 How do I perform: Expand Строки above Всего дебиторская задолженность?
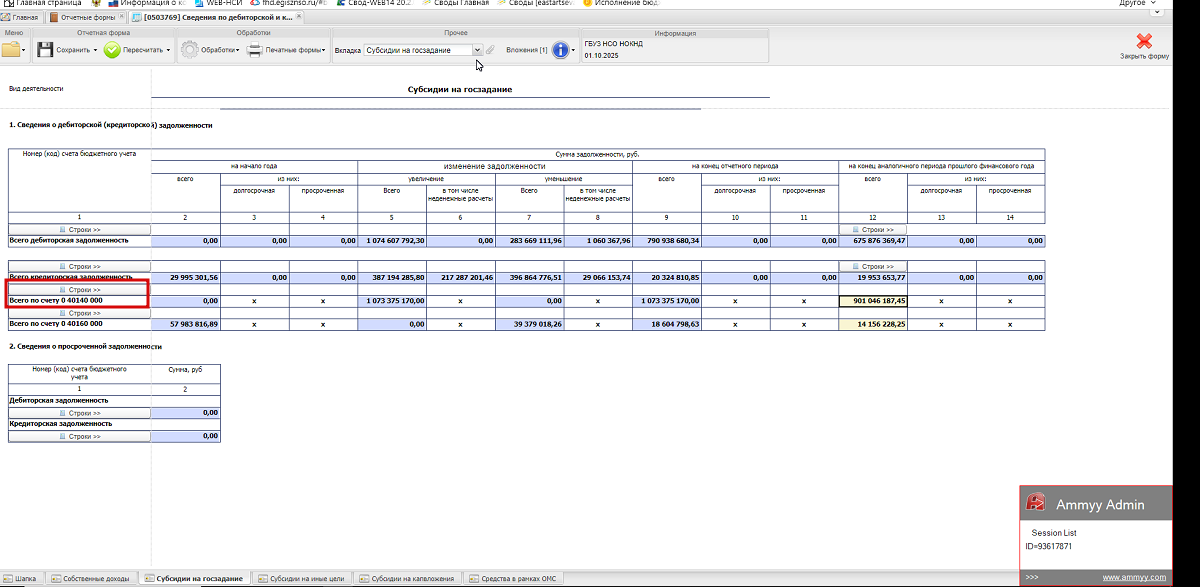coord(79,229)
